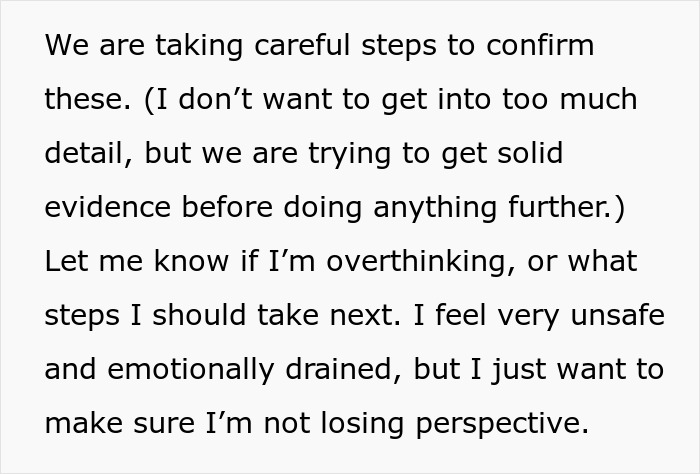The width and height of the screenshot is (700, 474).
Task: Click the word "detail,"
Action: 89,153
